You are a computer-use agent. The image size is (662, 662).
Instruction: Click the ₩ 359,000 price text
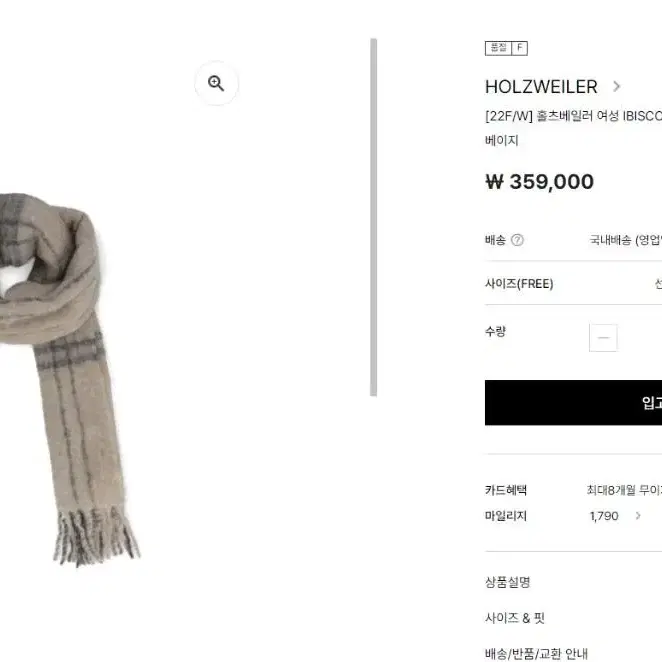tap(540, 182)
